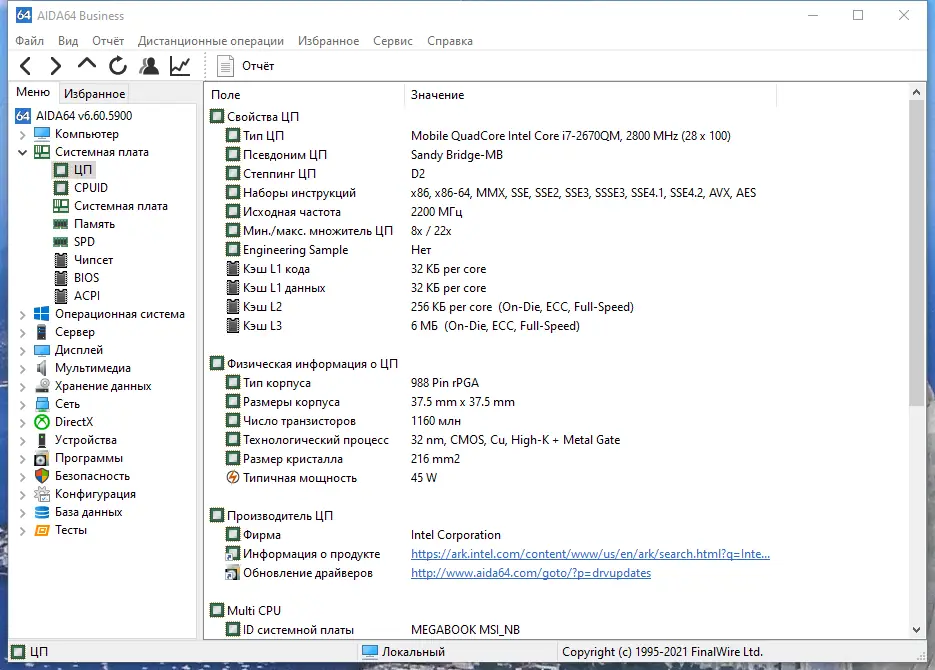Open the Справка menu
Viewport: 935px width, 670px height.
tap(450, 41)
